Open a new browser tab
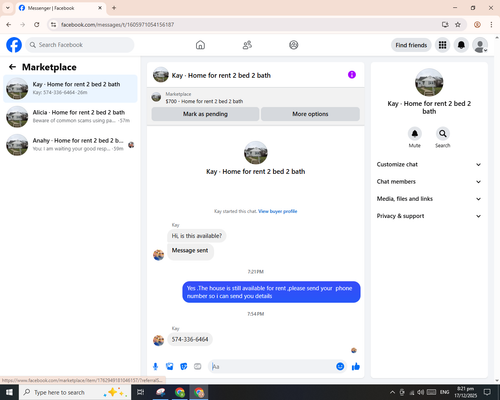Viewport: 500px width, 400px height. click(114, 8)
